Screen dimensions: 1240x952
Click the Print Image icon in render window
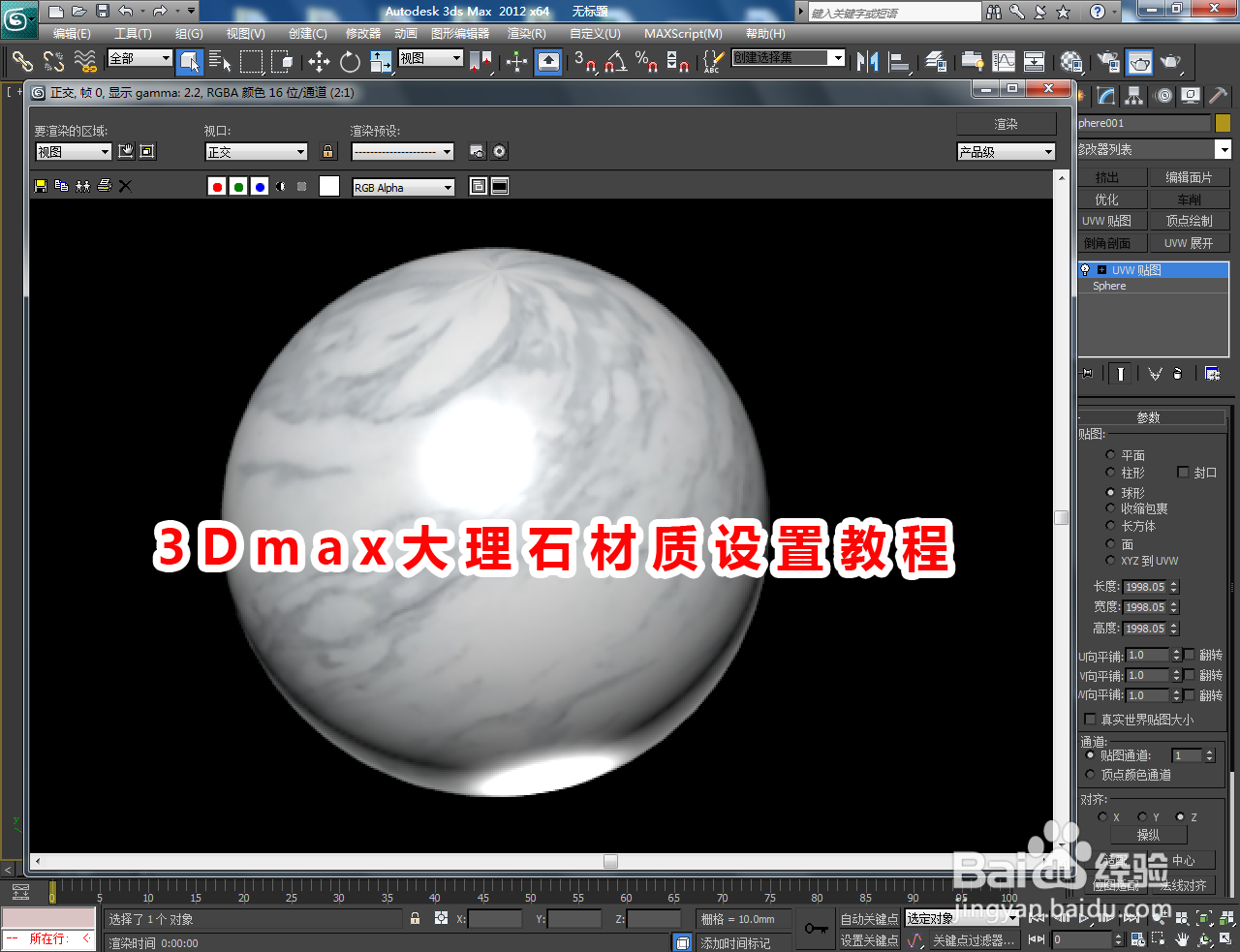click(x=104, y=185)
